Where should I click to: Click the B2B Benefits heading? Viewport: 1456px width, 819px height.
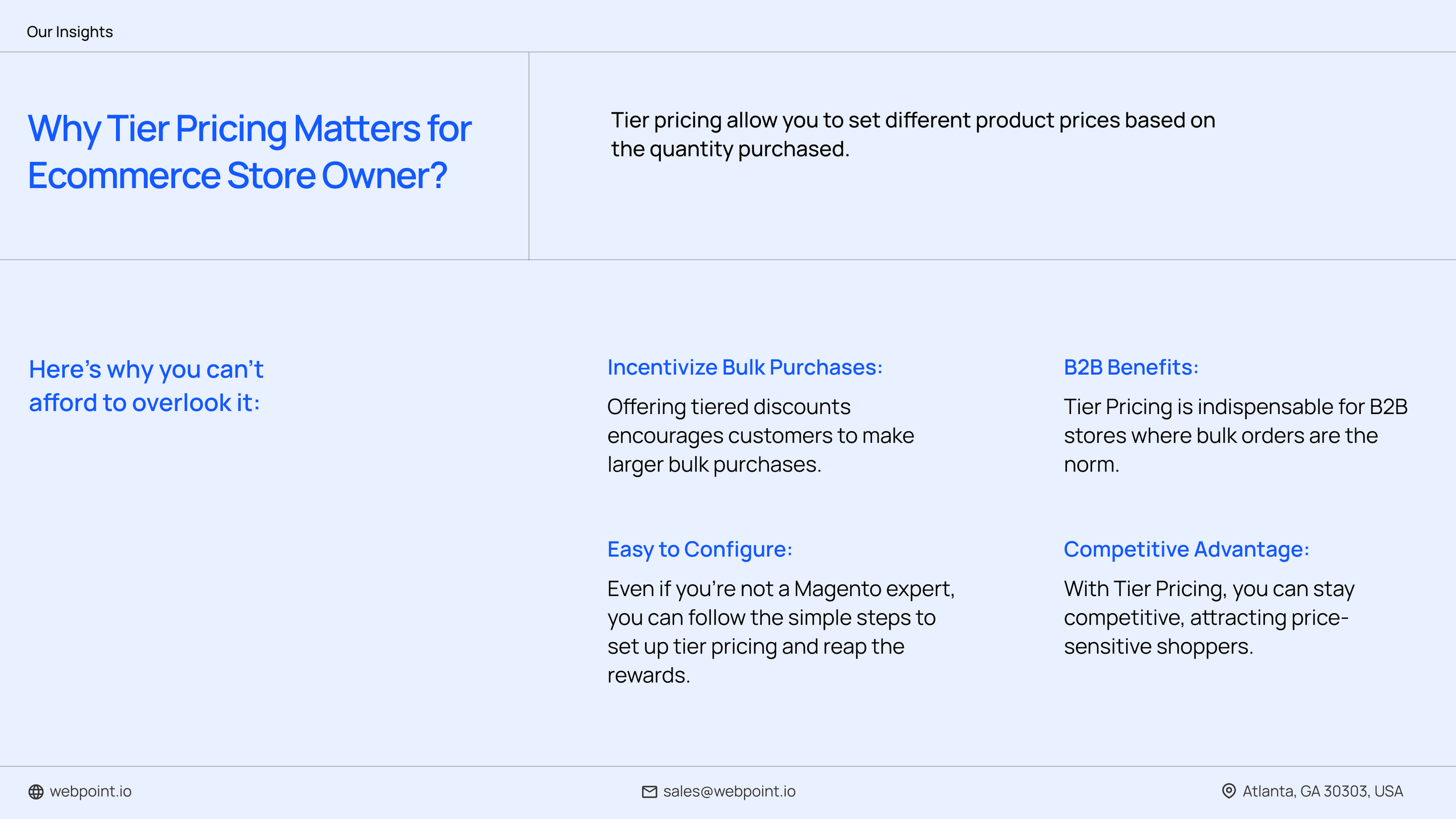tap(1131, 367)
